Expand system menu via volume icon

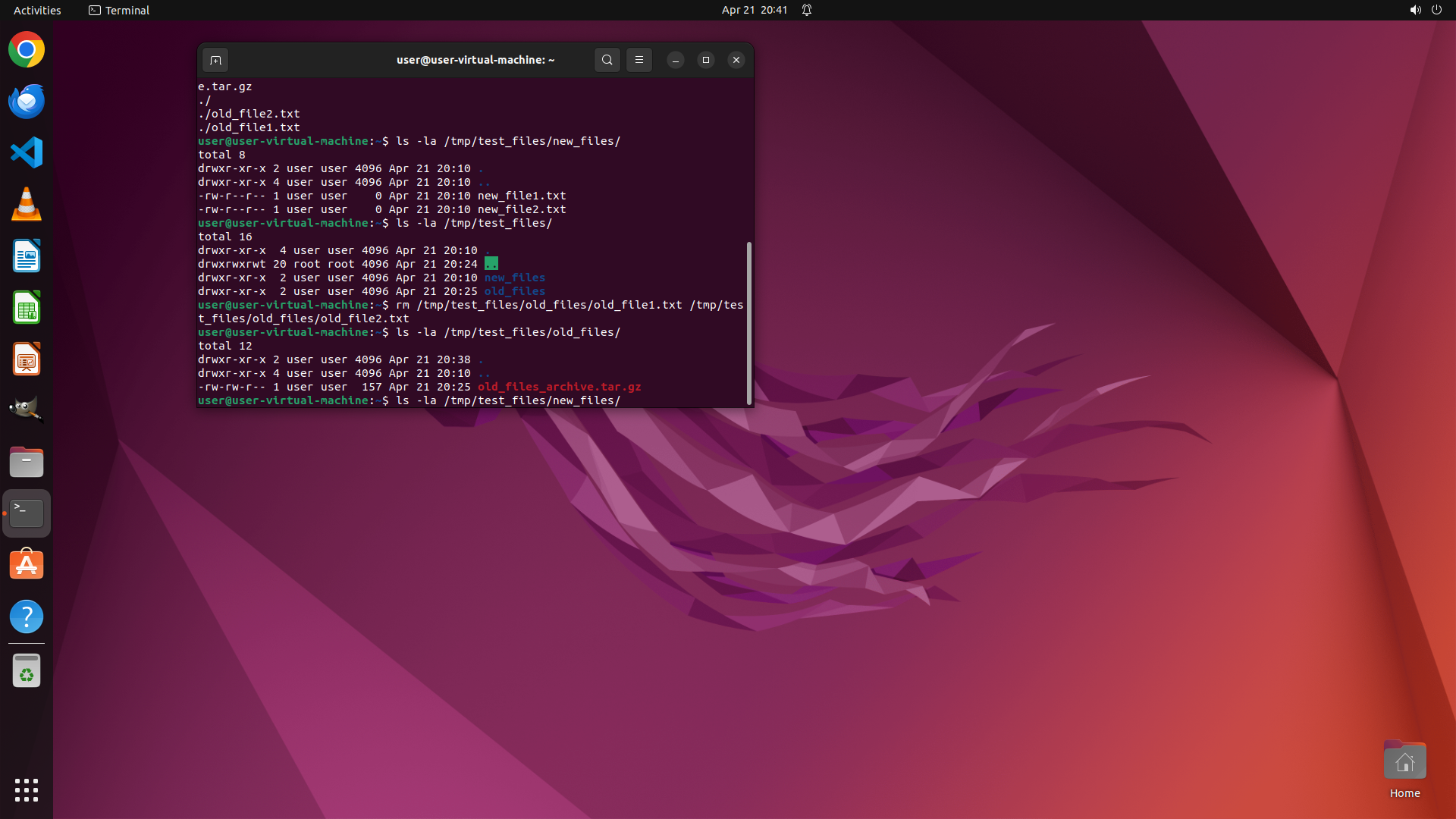1415,10
